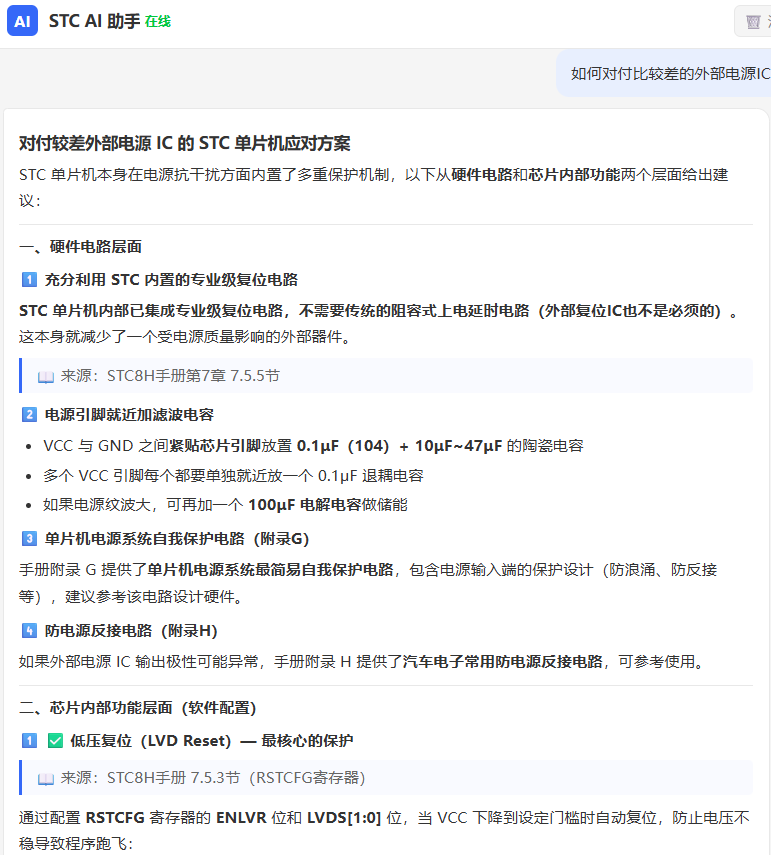This screenshot has width=771, height=855.
Task: Click the number 3 icon beside 单片机电源系统自我保护电路
Action: click(x=29, y=539)
